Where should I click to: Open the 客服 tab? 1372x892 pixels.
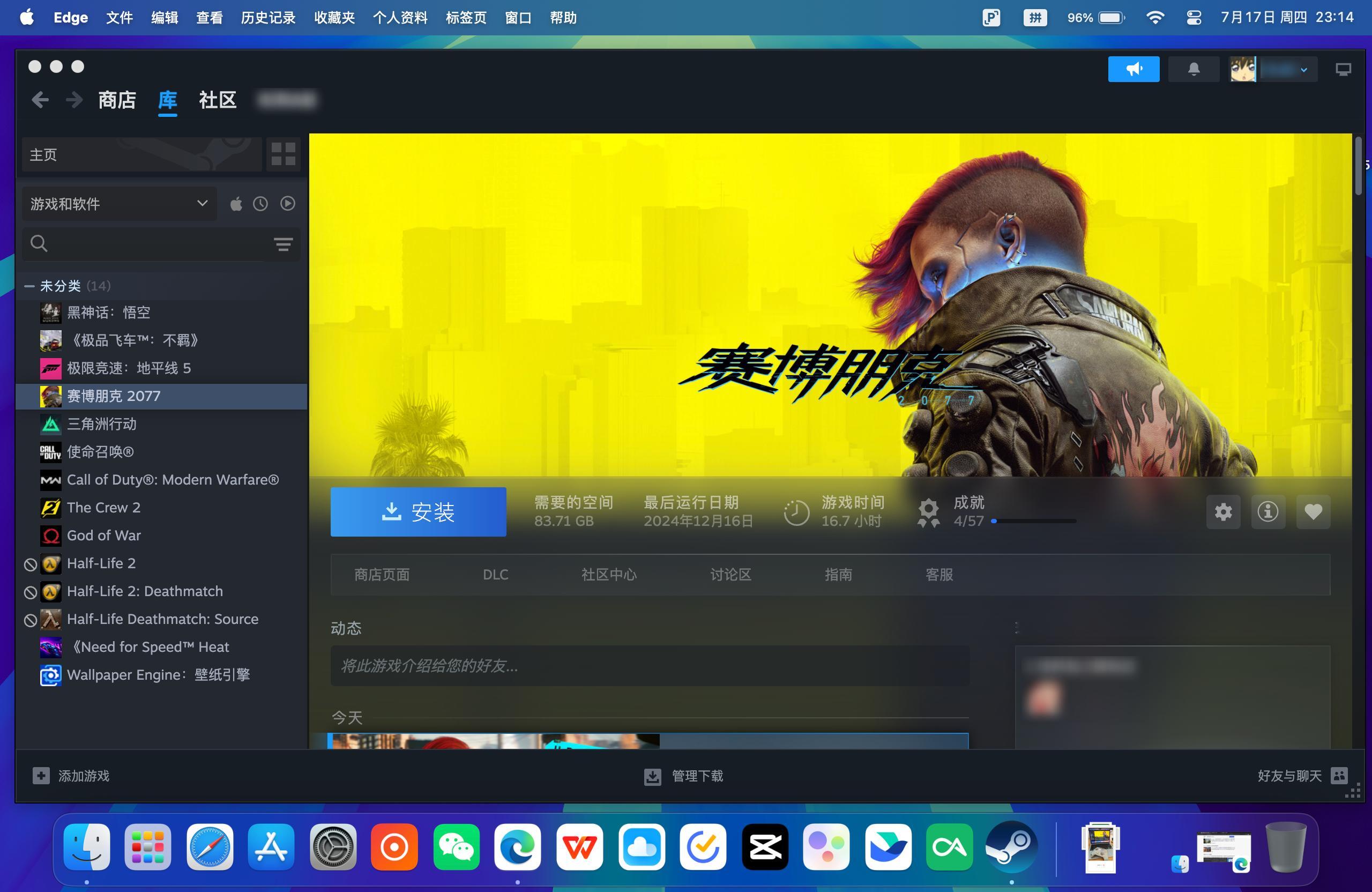point(939,575)
